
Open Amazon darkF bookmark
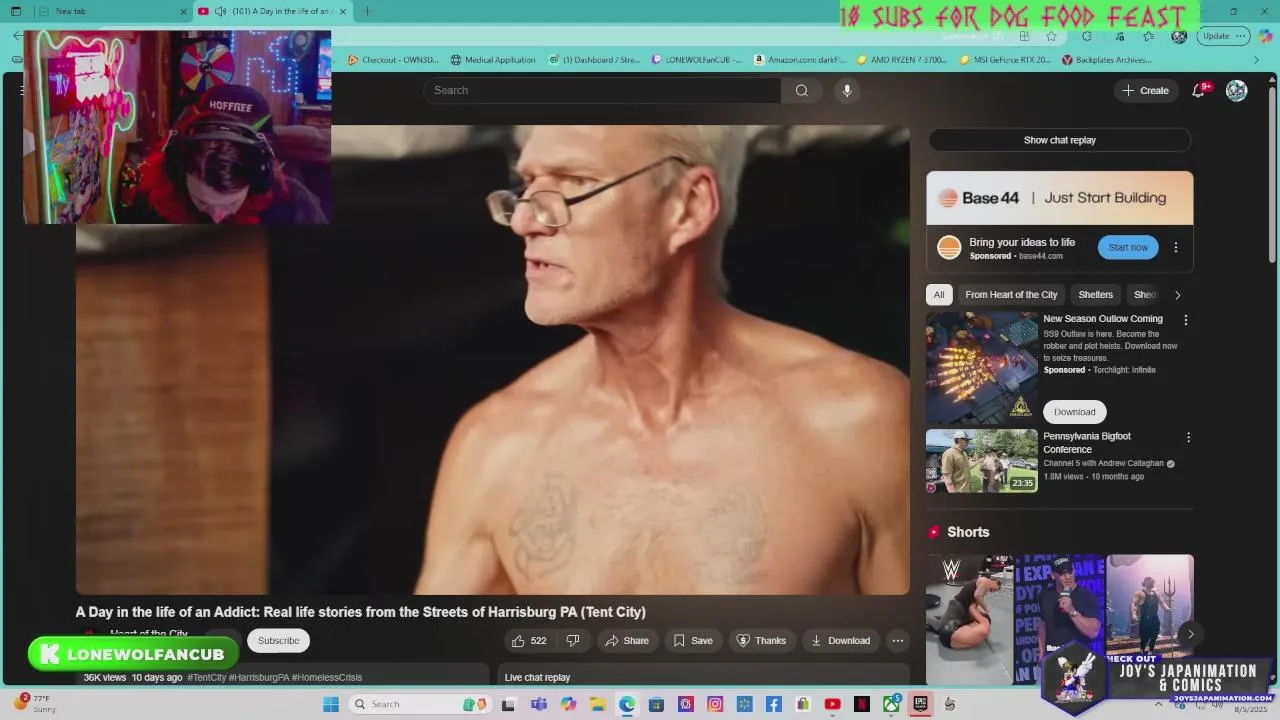pyautogui.click(x=800, y=60)
